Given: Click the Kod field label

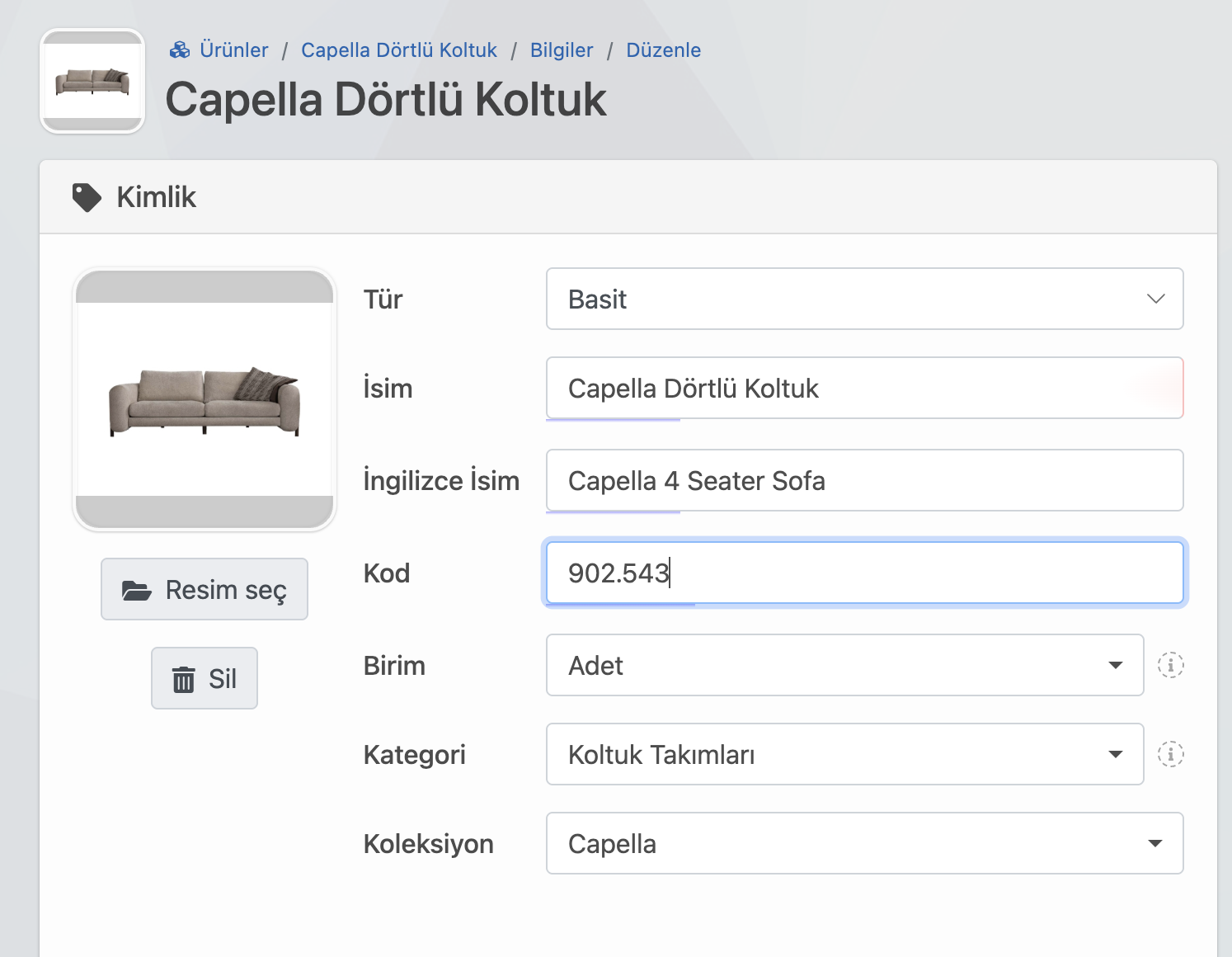Looking at the screenshot, I should [387, 573].
